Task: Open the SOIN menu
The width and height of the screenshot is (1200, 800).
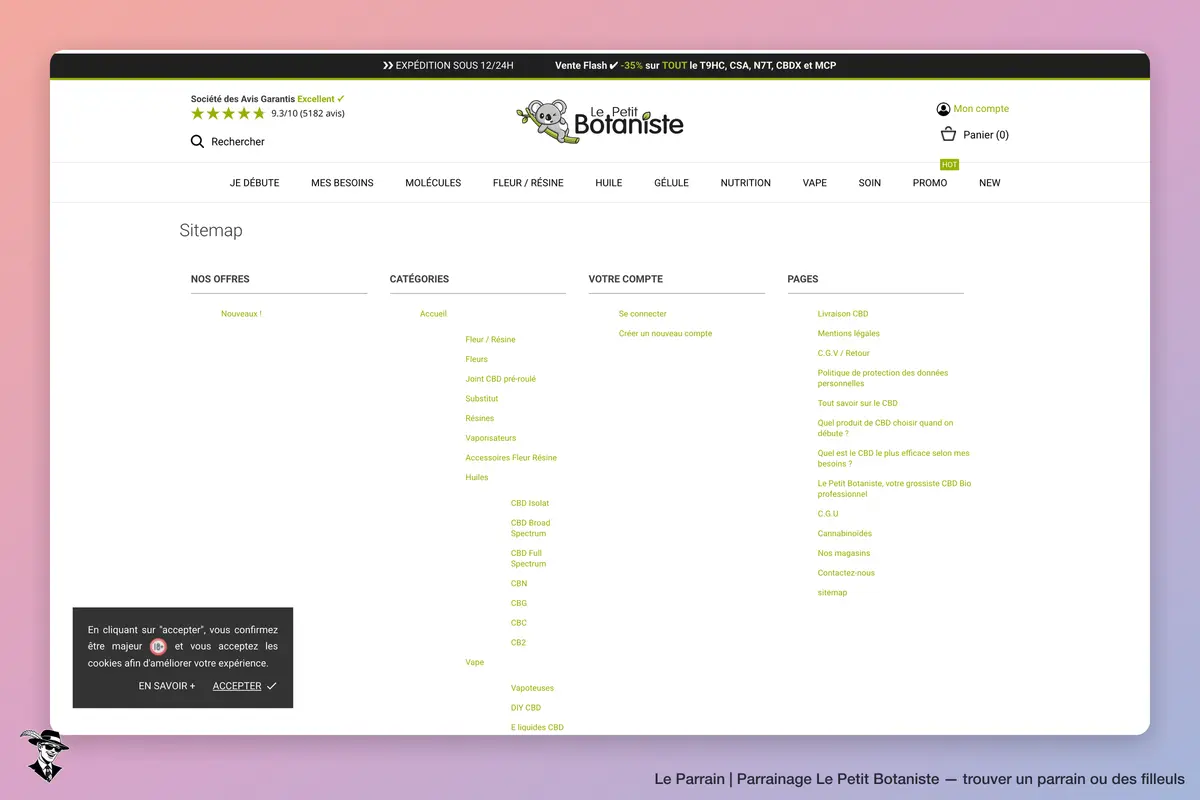Action: coord(870,183)
